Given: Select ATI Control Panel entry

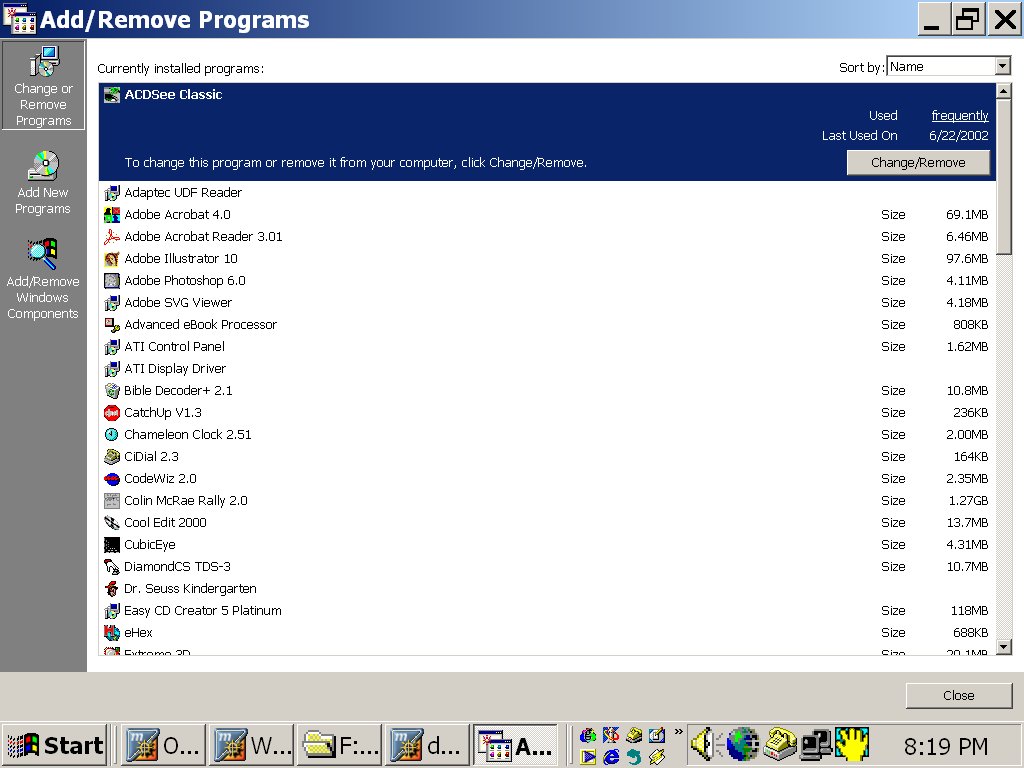Looking at the screenshot, I should pos(547,347).
